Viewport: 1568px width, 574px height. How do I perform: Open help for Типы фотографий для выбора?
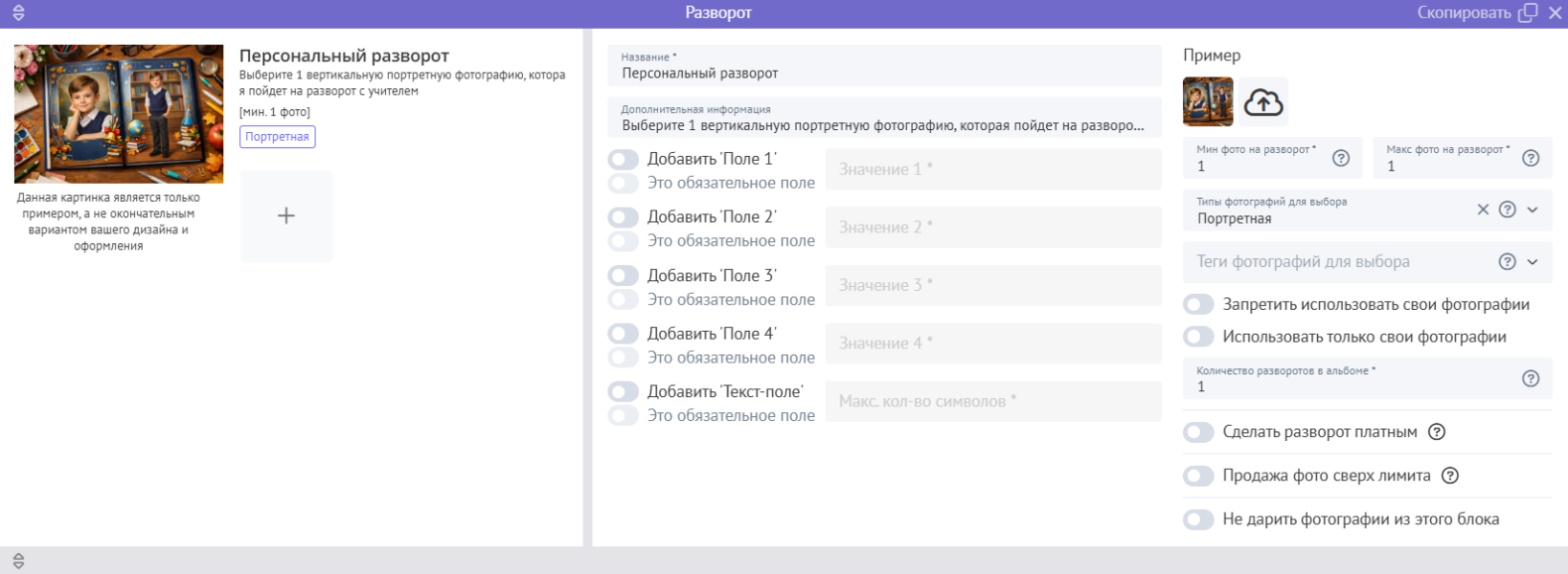tap(1507, 210)
